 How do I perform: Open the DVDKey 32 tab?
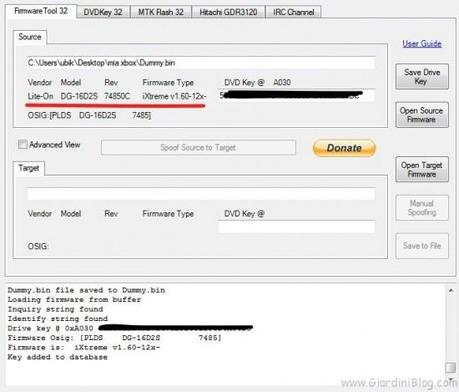(x=103, y=12)
